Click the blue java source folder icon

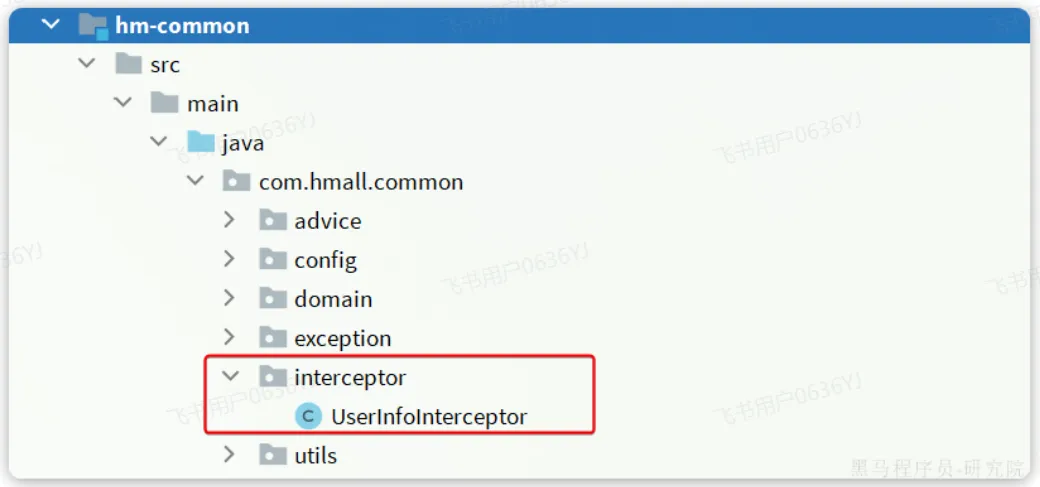pyautogui.click(x=201, y=143)
